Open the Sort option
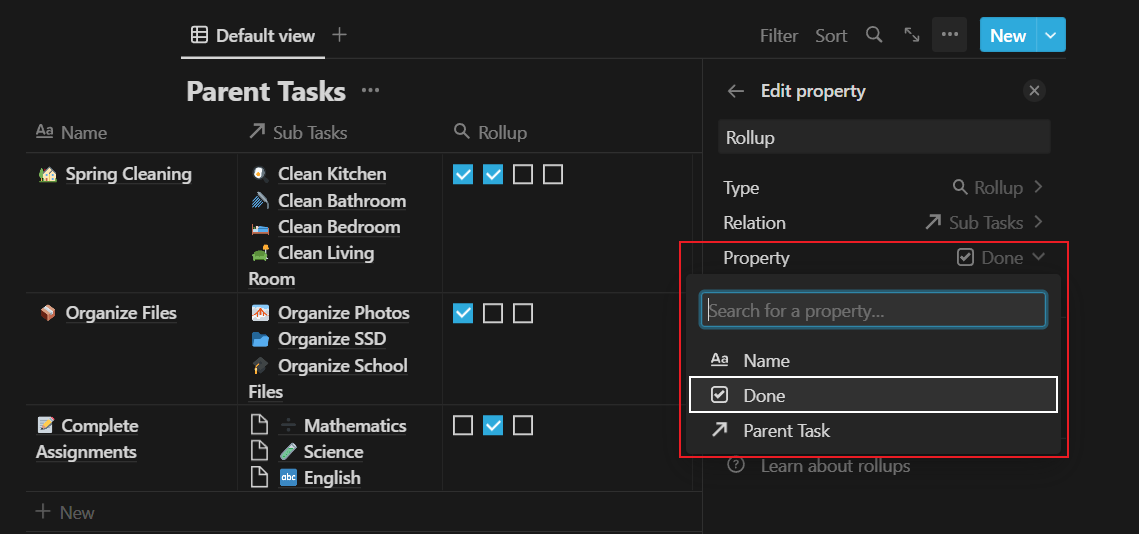This screenshot has width=1139, height=534. [831, 36]
